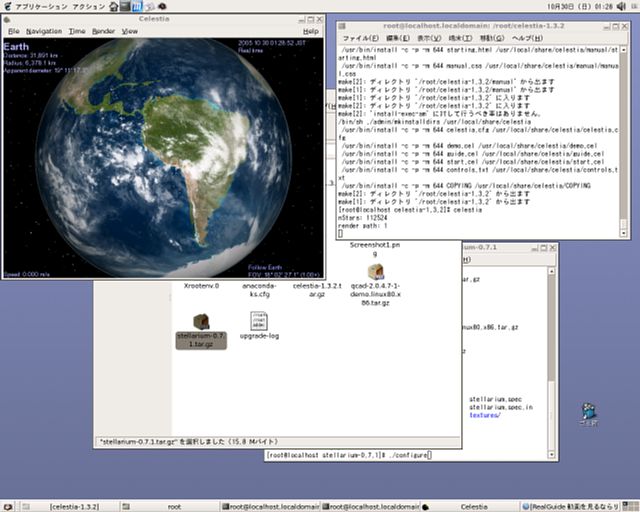This screenshot has height=512, width=640.
Task: Click the blue panel launcher icon
Action: coord(137,6)
